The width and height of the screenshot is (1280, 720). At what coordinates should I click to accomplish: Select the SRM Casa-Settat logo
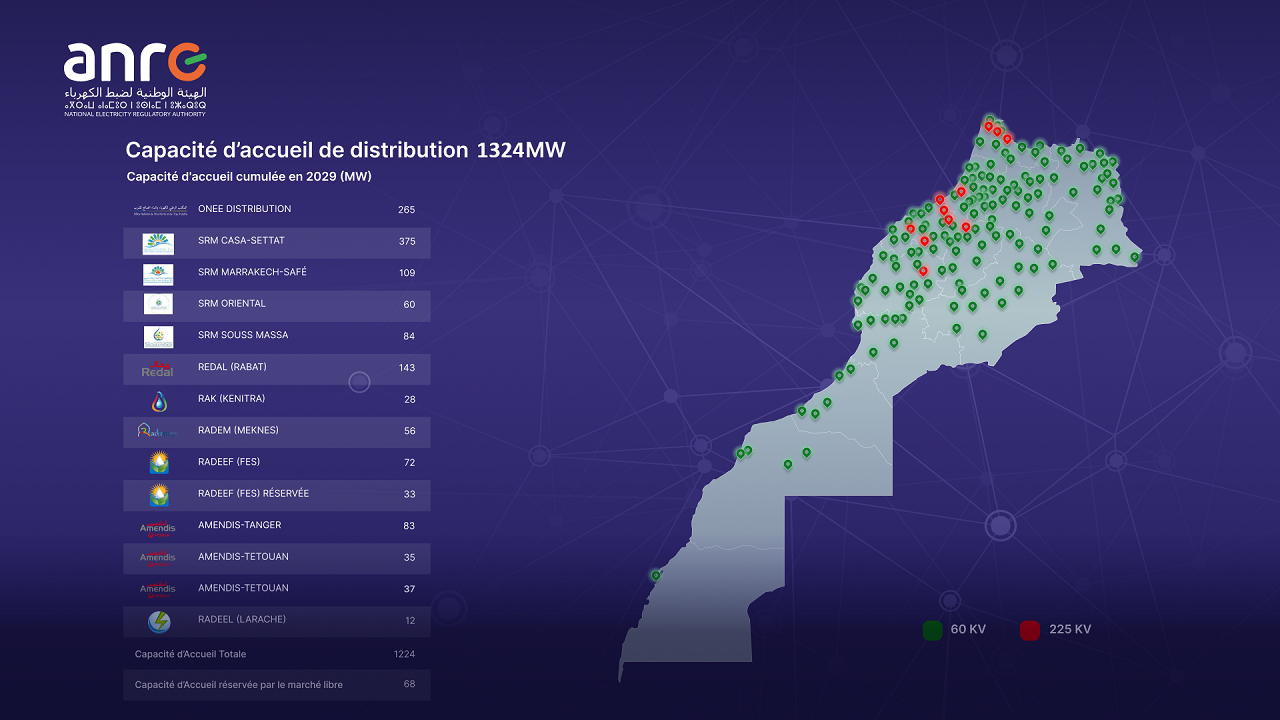158,243
